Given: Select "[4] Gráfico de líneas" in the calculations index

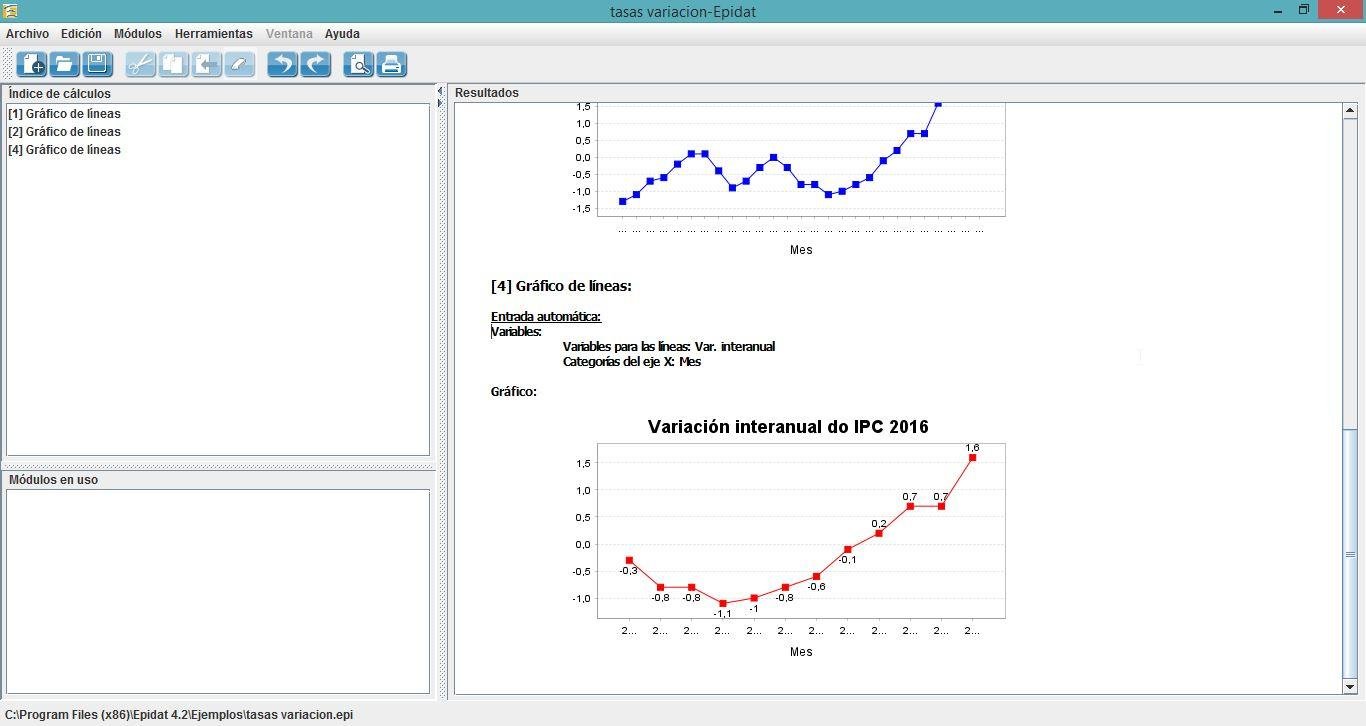Looking at the screenshot, I should (x=64, y=149).
